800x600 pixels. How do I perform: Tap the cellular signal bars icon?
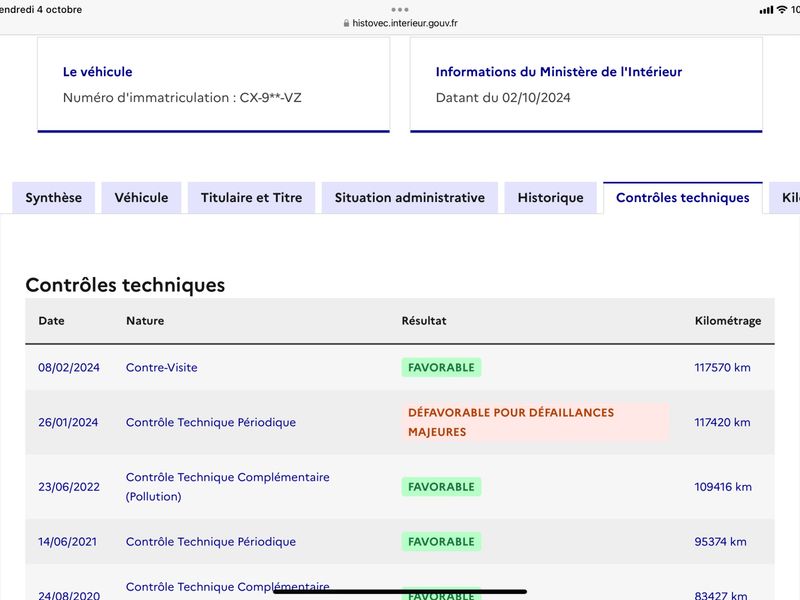tap(766, 10)
